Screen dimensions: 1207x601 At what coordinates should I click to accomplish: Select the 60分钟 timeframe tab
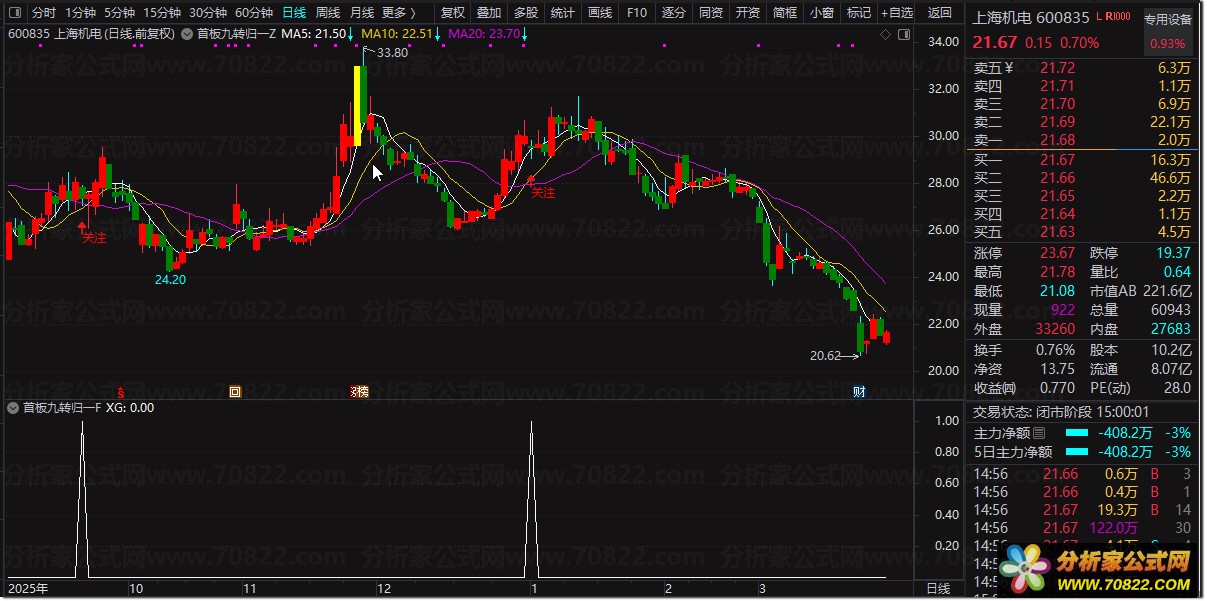coord(253,13)
